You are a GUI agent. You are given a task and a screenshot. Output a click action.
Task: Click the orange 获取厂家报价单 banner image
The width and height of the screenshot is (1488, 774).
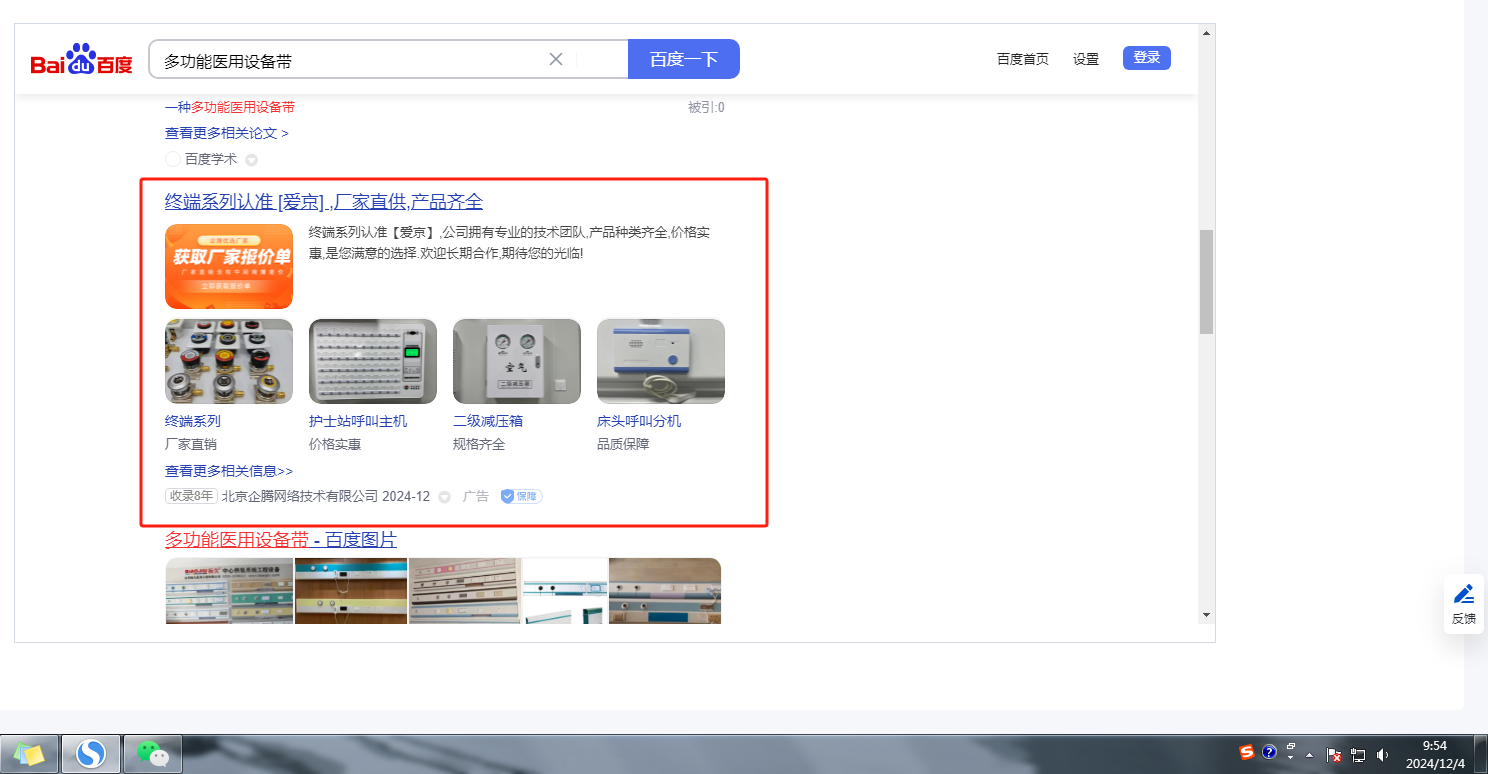point(229,266)
